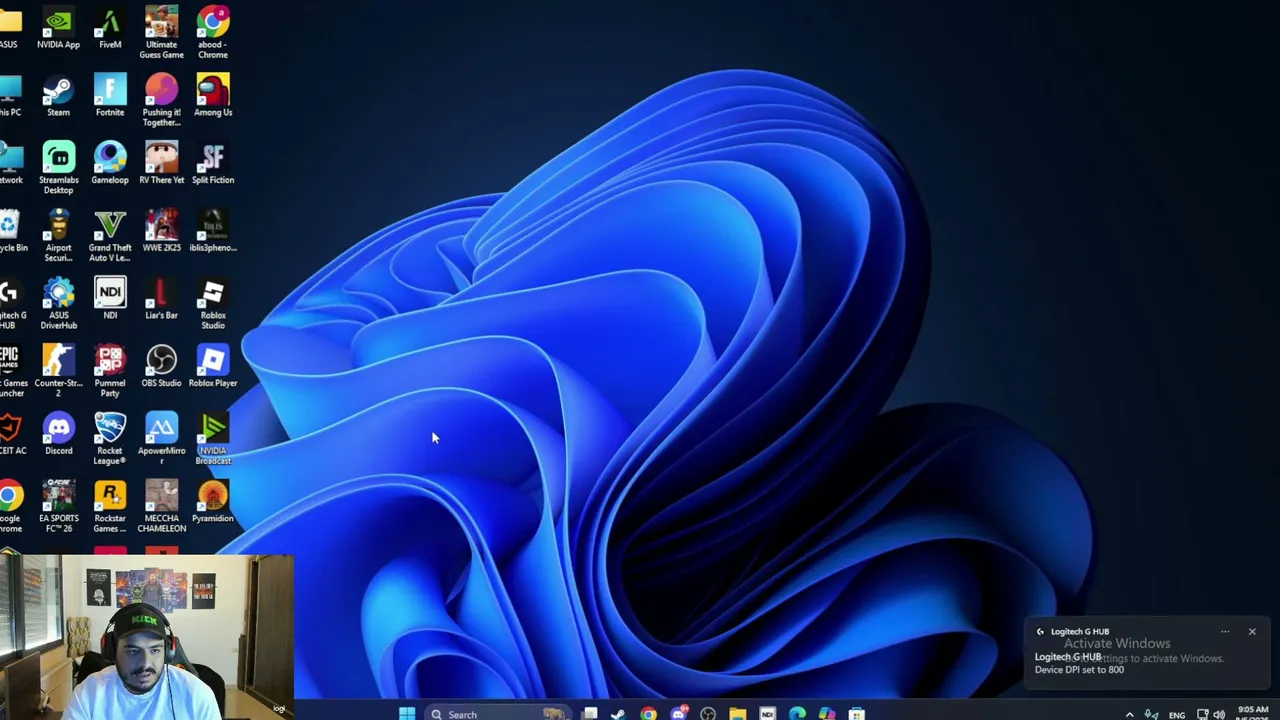Click the EA SPORTS FC 26 desktop icon
The height and width of the screenshot is (720, 1280).
tap(58, 506)
